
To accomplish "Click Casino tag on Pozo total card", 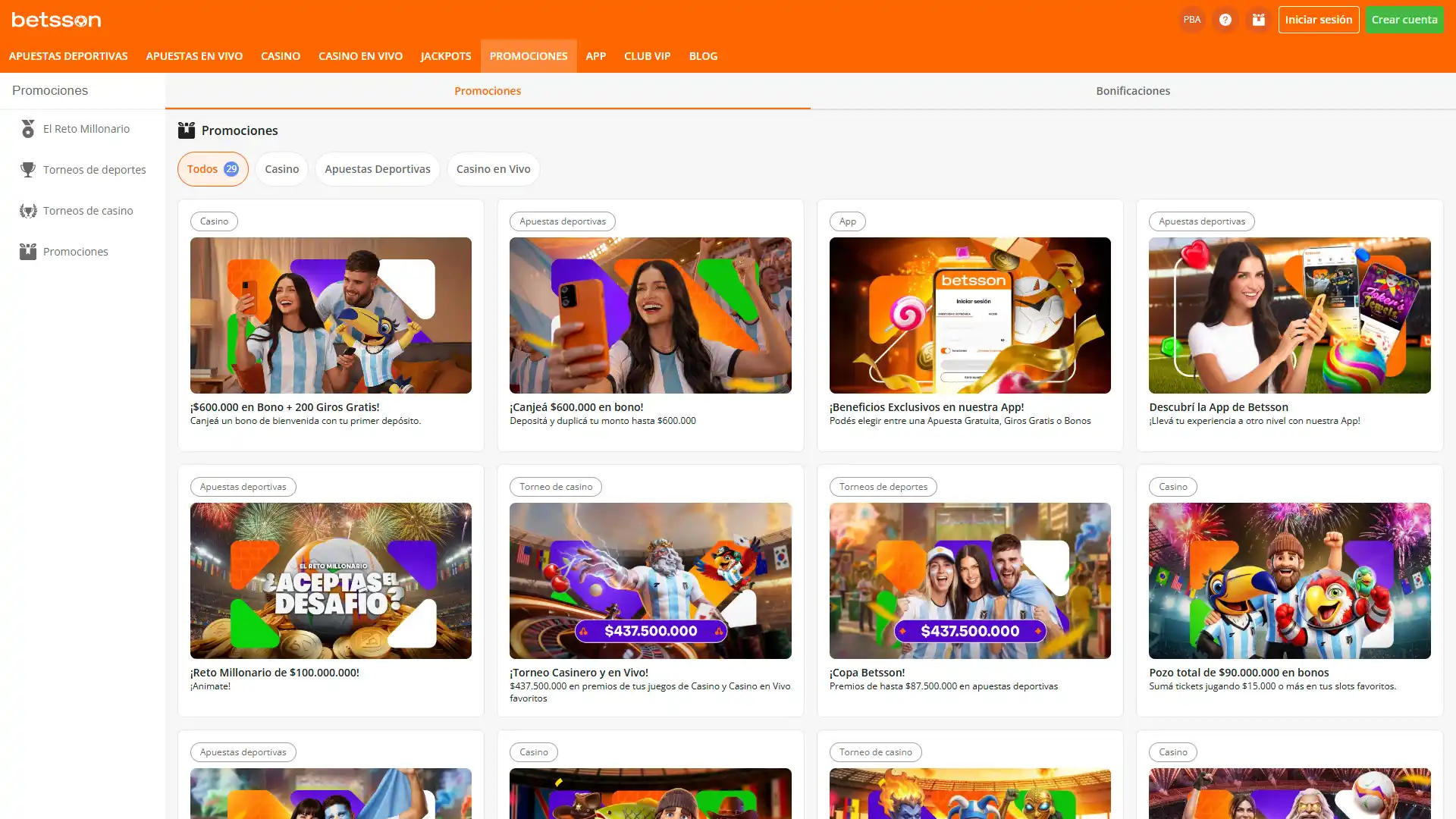I will pyautogui.click(x=1172, y=487).
